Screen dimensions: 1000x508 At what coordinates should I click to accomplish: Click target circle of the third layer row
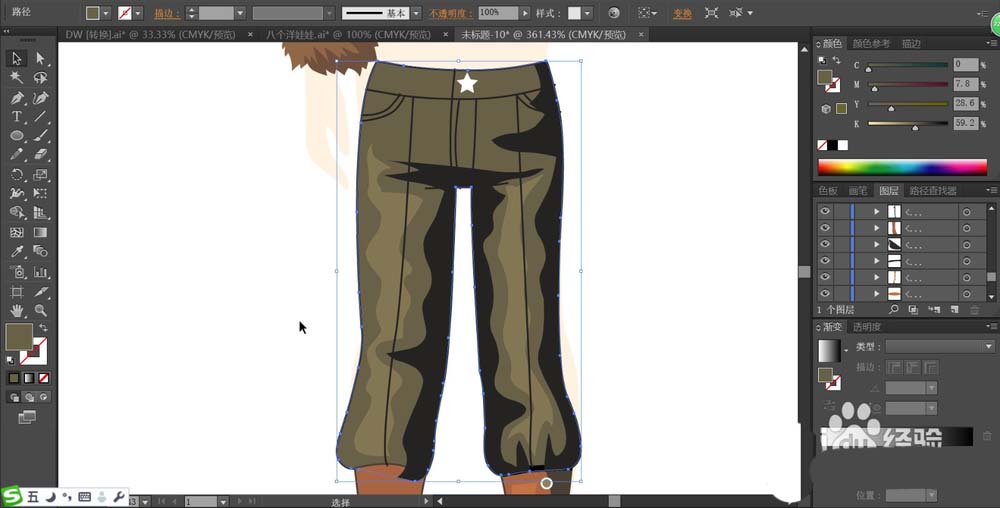(967, 244)
